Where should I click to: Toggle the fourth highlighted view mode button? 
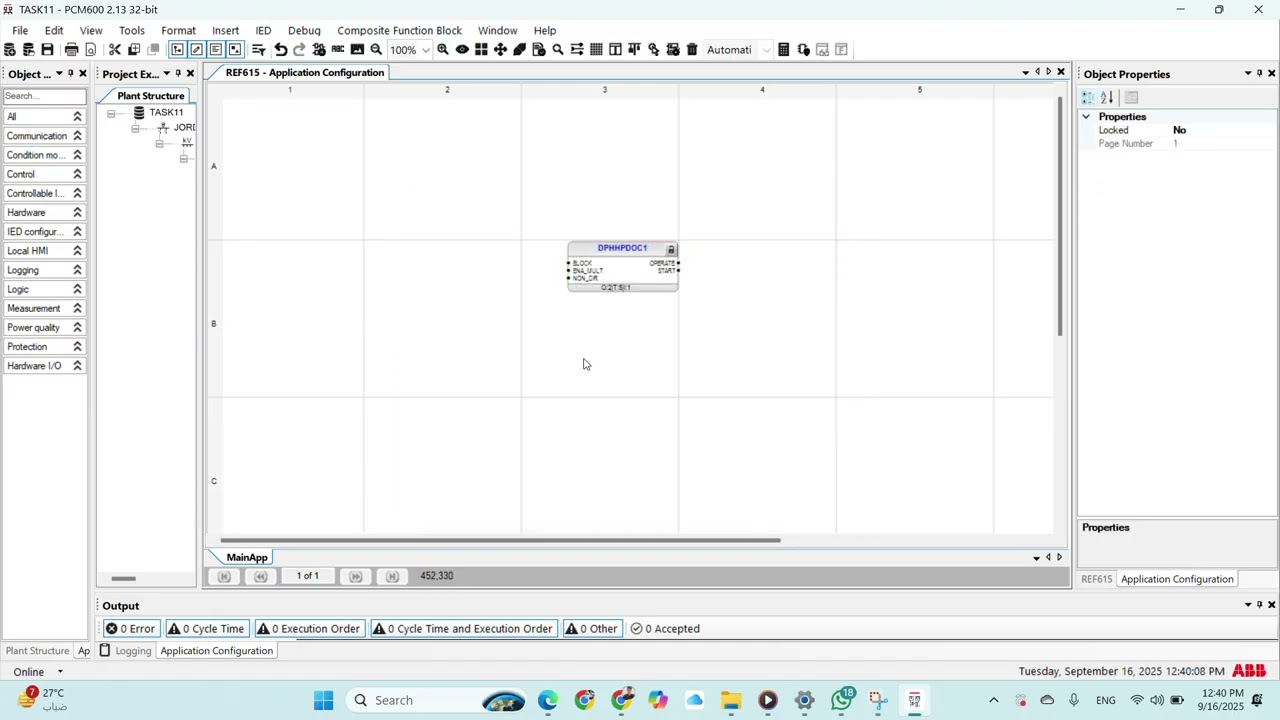point(235,50)
